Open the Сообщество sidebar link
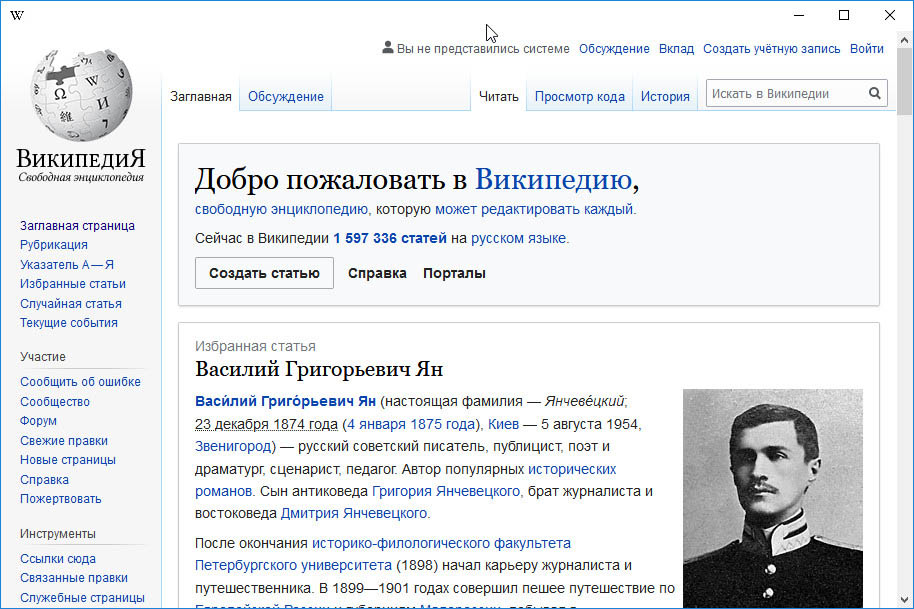The image size is (914, 609). pyautogui.click(x=55, y=402)
